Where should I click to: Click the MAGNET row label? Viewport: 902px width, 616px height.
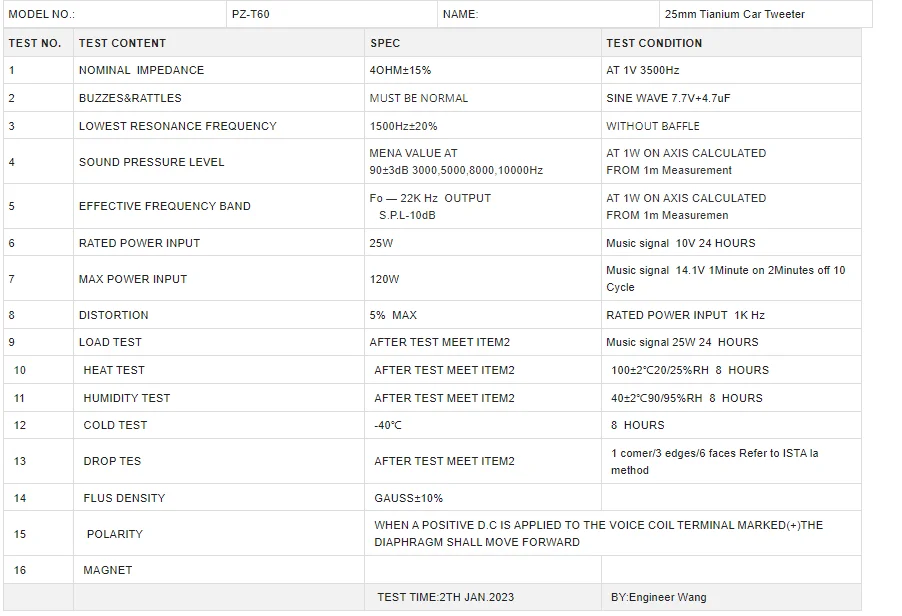coord(108,571)
